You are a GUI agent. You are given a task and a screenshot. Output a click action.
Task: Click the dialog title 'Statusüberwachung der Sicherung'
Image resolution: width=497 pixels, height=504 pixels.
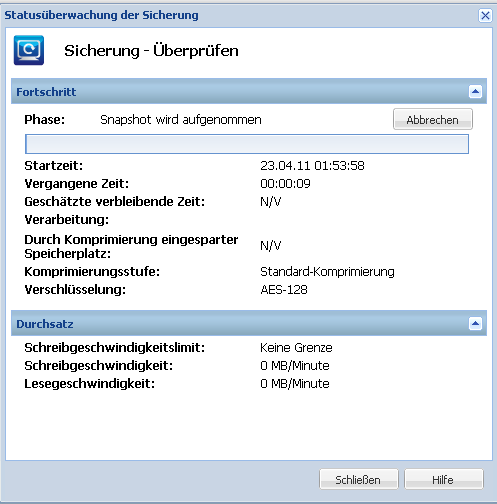(x=101, y=15)
